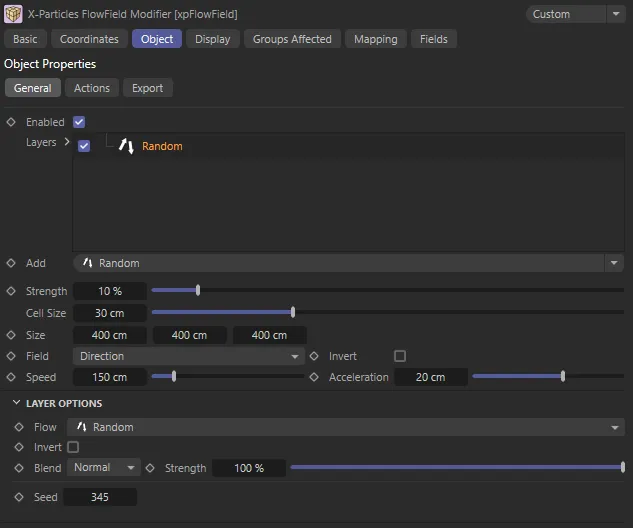The width and height of the screenshot is (633, 528).
Task: Click the keyframe diamond next to Seed
Action: pyautogui.click(x=18, y=497)
